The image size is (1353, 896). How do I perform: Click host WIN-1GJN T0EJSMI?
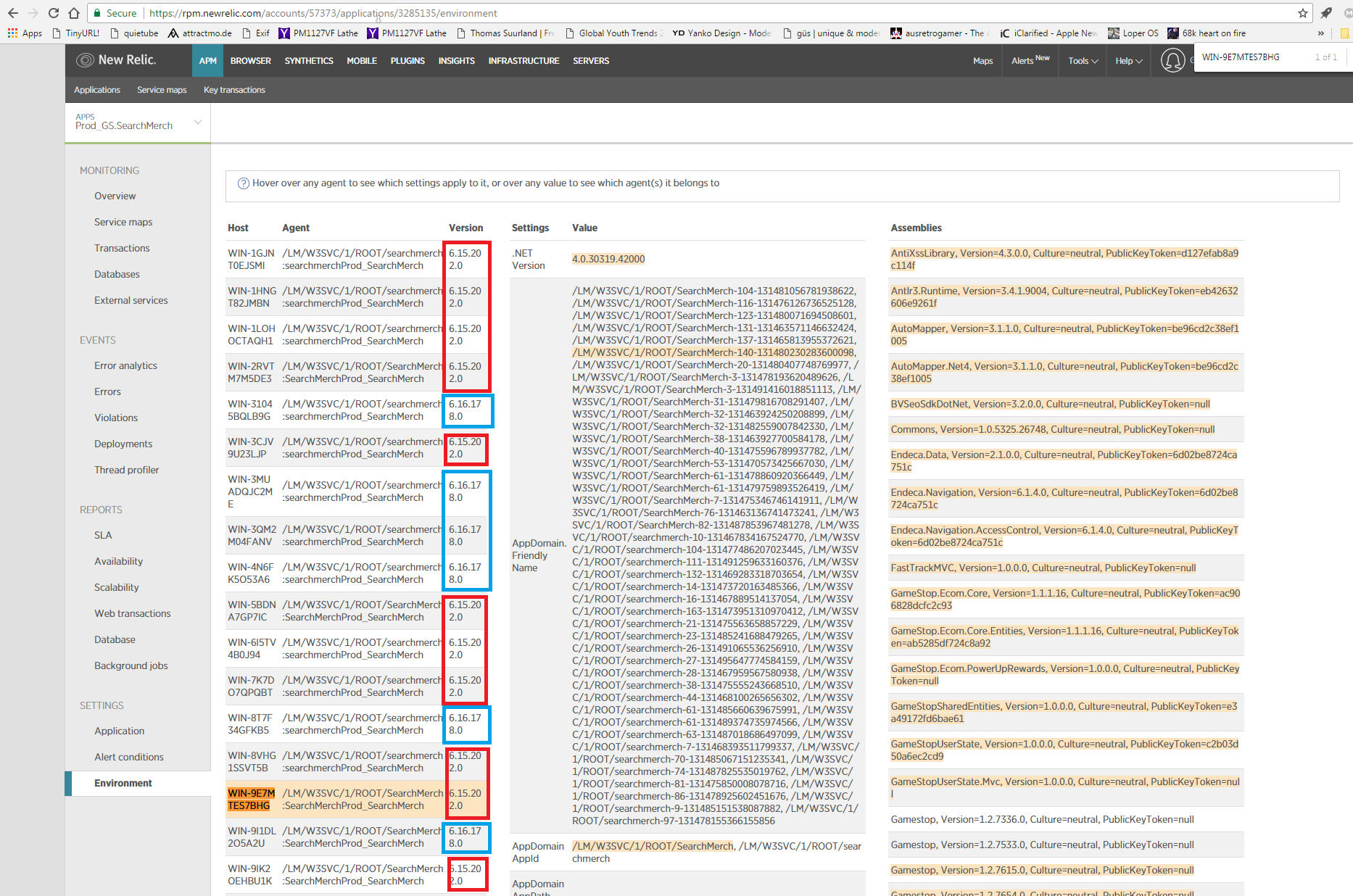[251, 260]
